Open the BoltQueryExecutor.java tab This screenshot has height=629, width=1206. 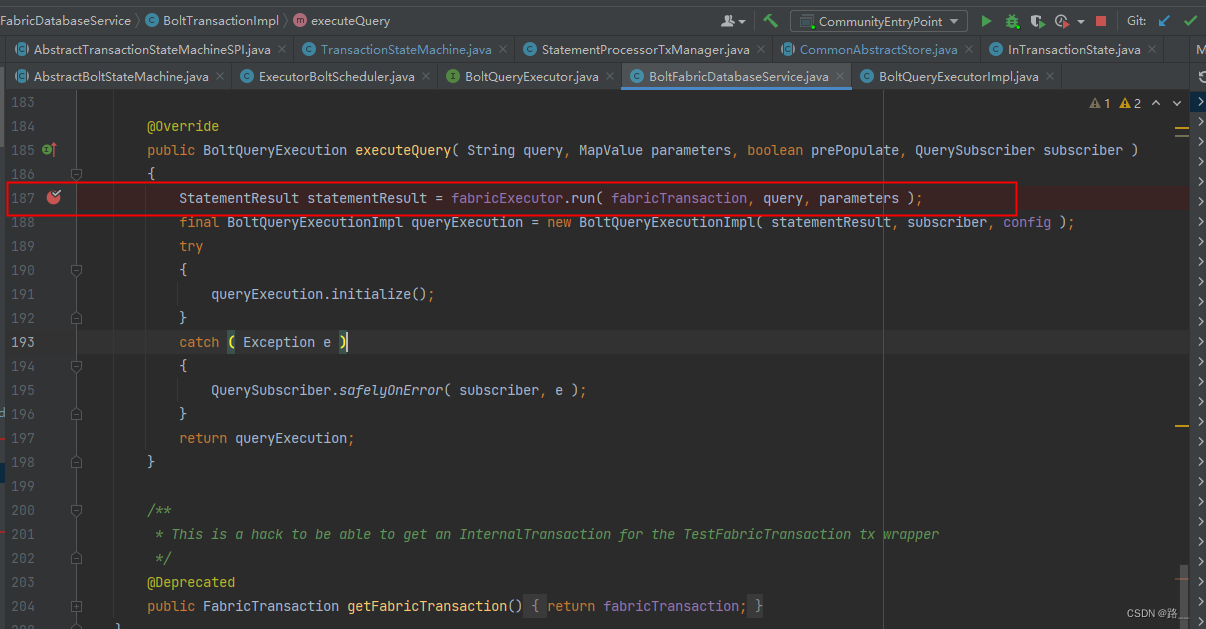(531, 77)
